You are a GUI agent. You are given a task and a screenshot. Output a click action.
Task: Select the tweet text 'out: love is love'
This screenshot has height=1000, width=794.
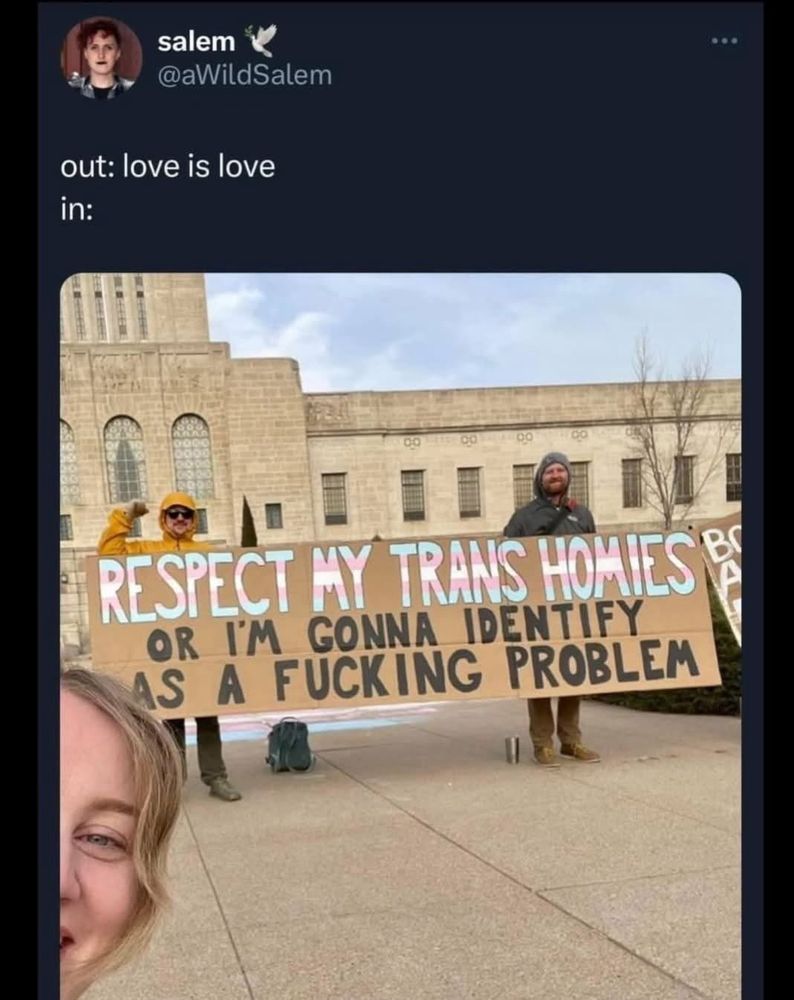click(x=168, y=167)
